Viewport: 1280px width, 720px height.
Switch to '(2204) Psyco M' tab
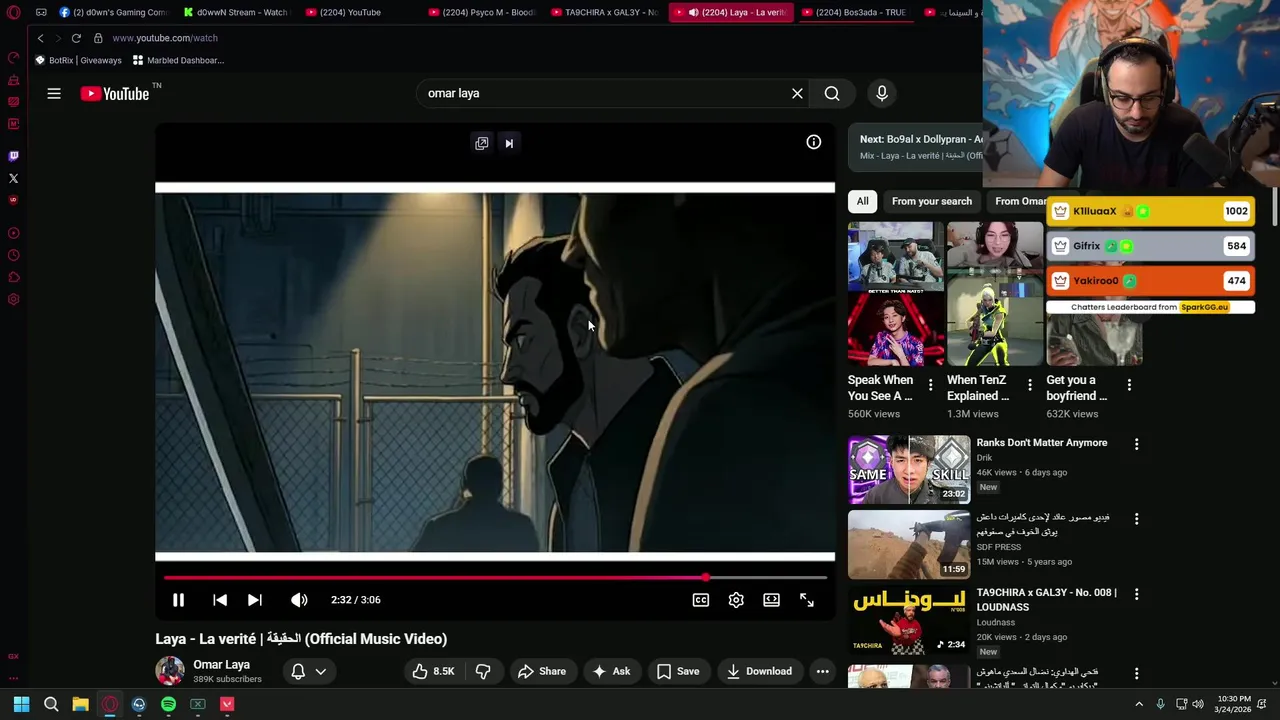(481, 12)
